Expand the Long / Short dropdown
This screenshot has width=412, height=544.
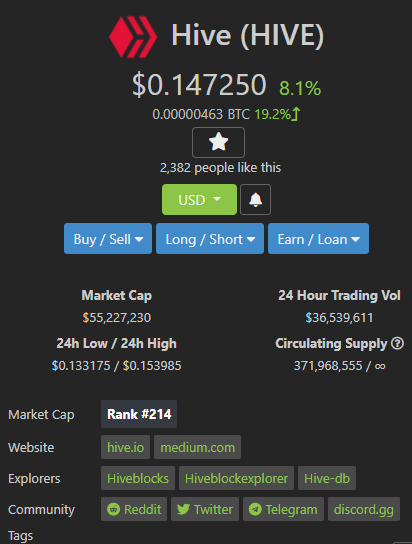tap(210, 239)
